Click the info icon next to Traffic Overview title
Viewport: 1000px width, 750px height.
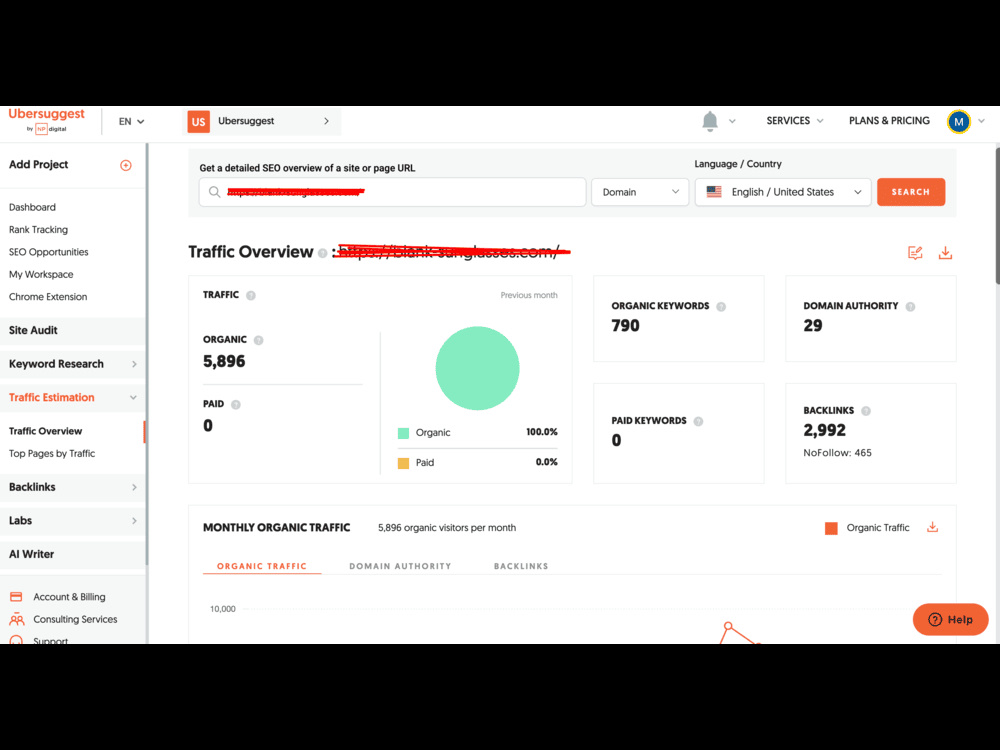point(323,253)
